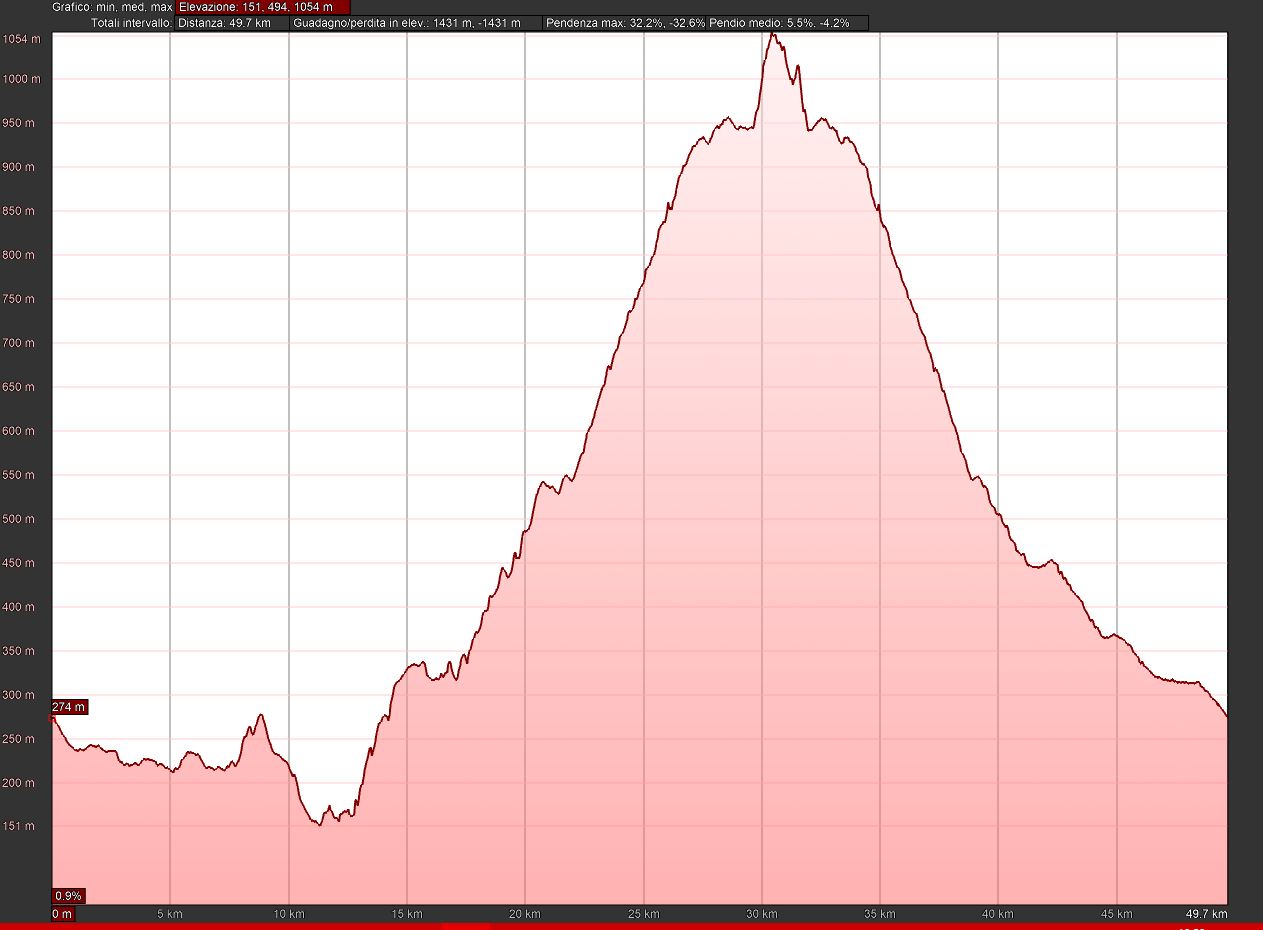
Task: Click the 0.9% slope indicator label
Action: pos(68,895)
